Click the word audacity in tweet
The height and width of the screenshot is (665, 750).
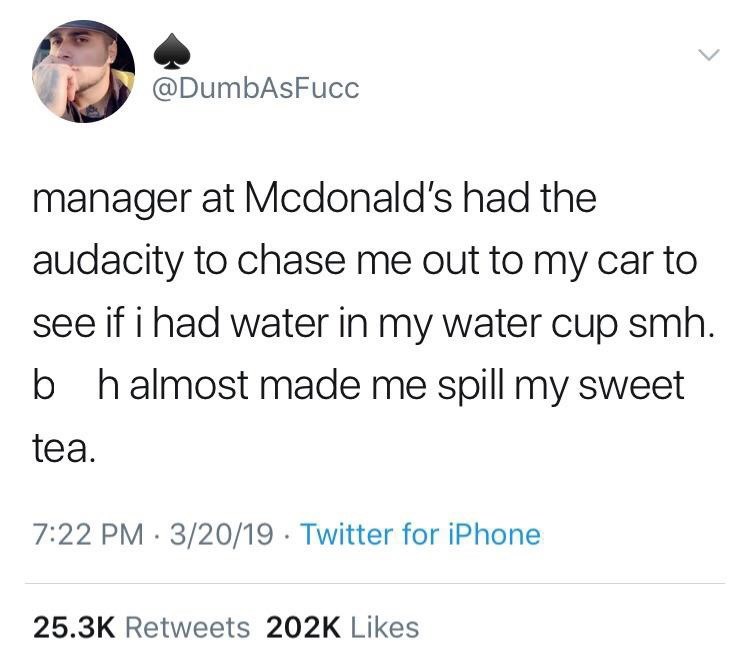point(108,263)
